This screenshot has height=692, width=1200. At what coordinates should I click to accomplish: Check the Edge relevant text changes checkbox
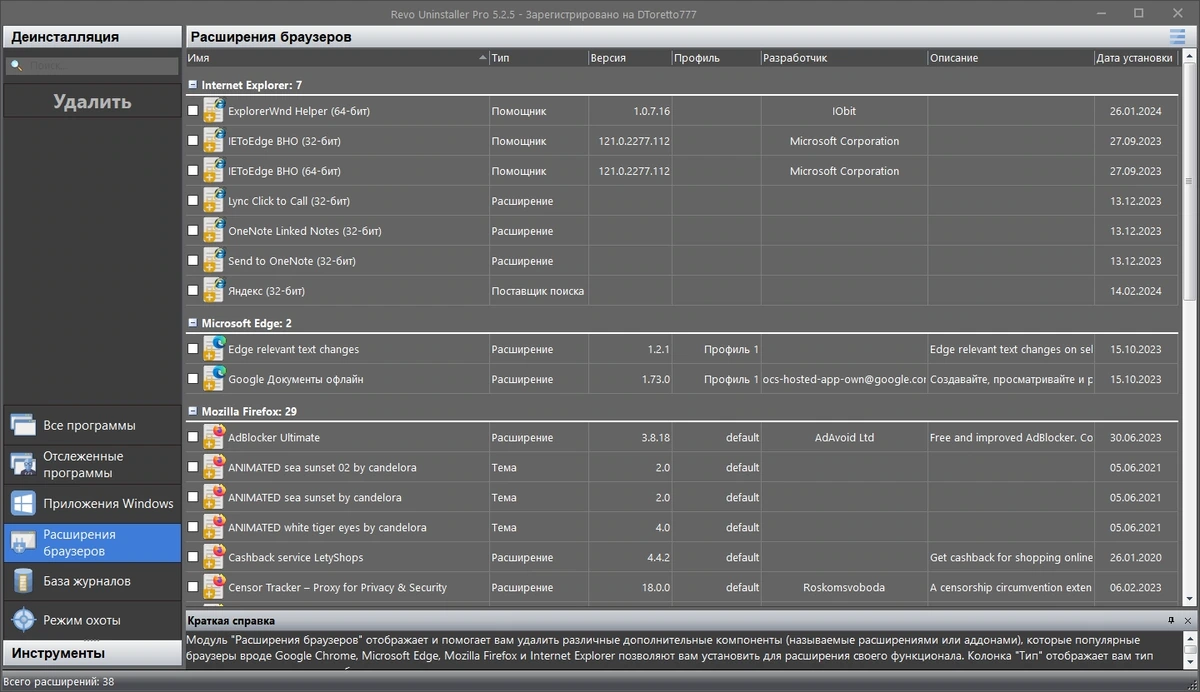pos(193,349)
